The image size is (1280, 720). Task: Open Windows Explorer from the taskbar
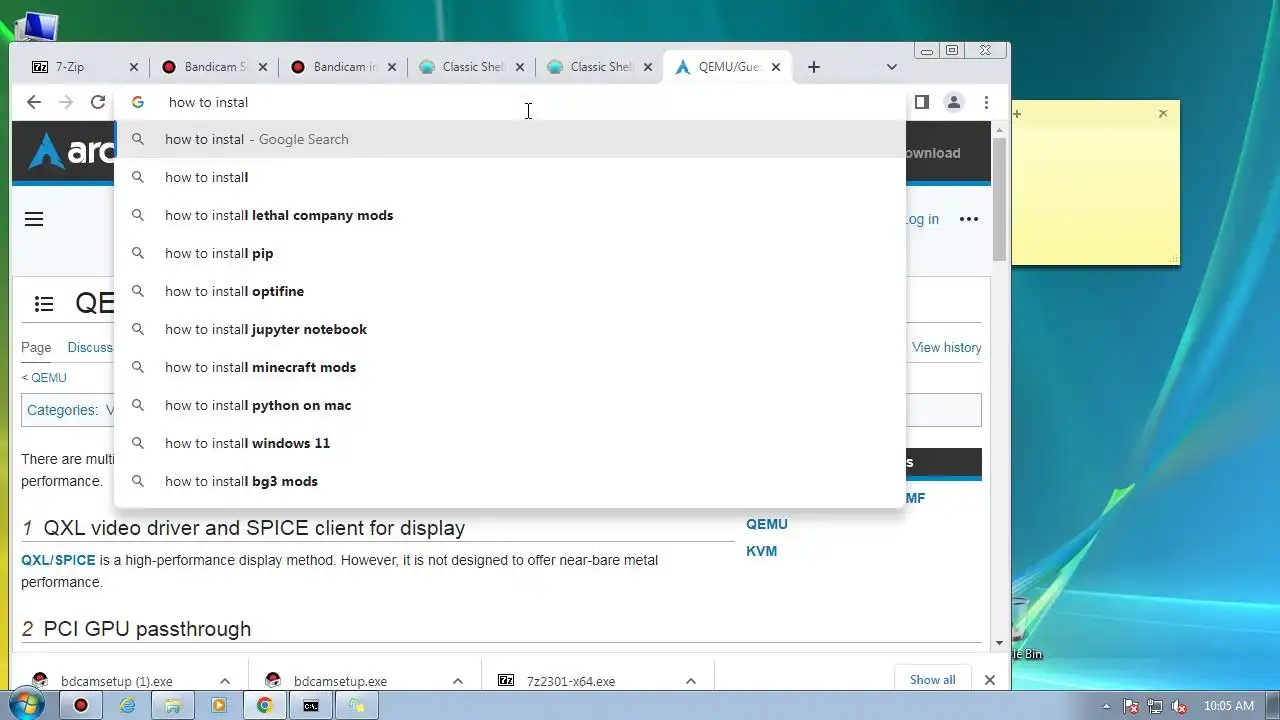pyautogui.click(x=172, y=705)
